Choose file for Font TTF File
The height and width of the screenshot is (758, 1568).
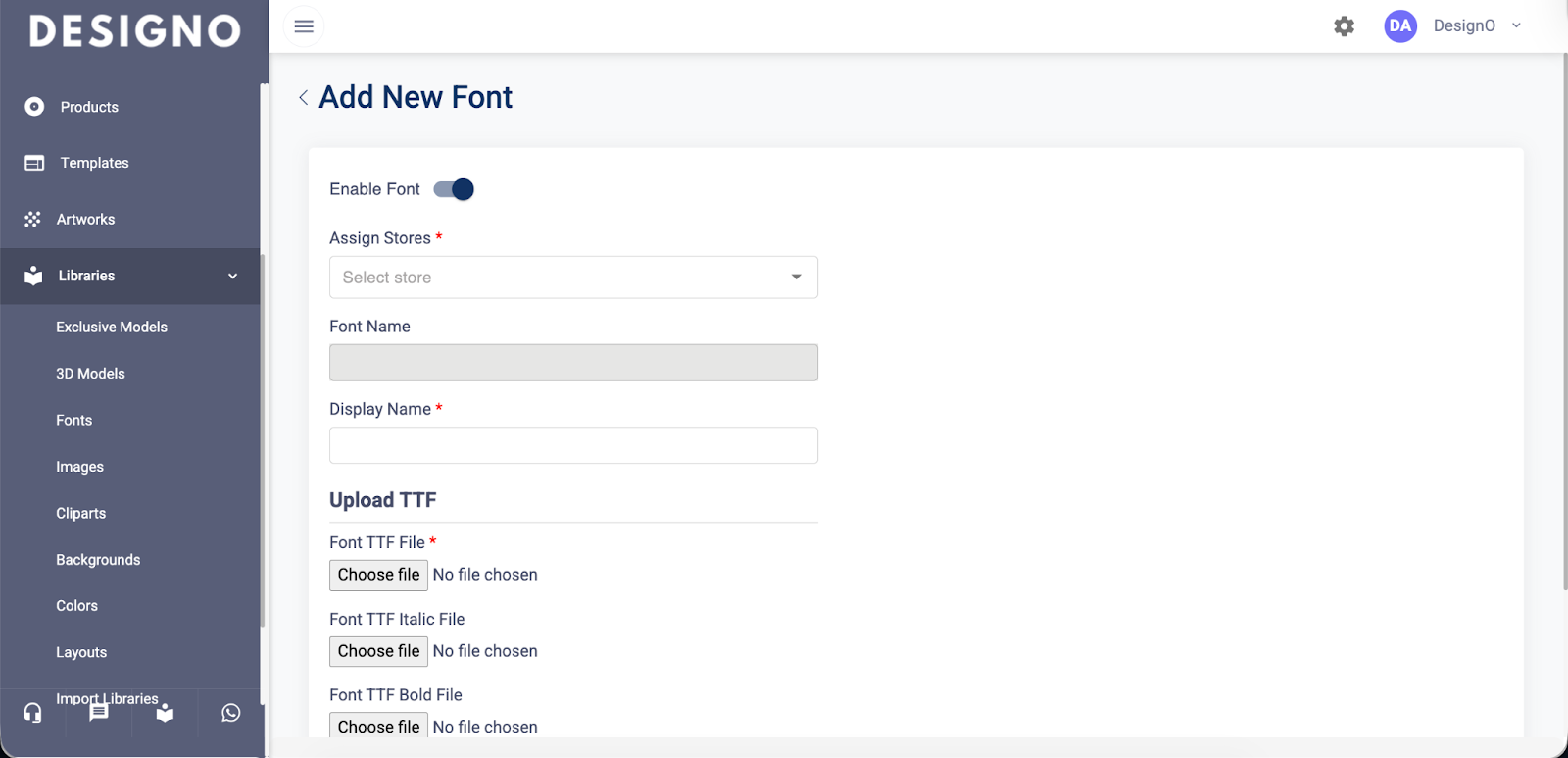378,575
